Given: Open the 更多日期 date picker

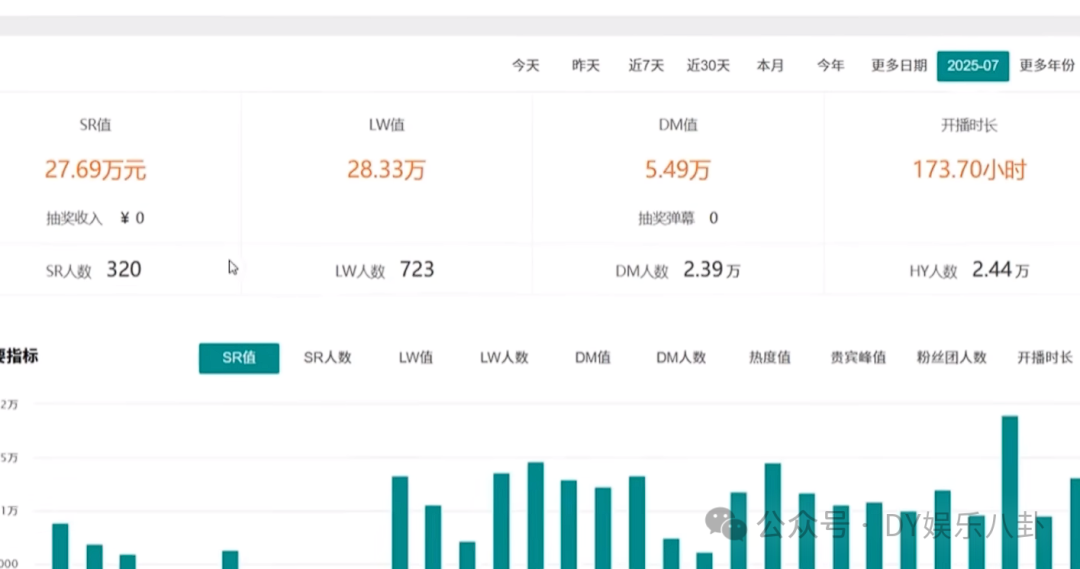Looking at the screenshot, I should pyautogui.click(x=899, y=65).
